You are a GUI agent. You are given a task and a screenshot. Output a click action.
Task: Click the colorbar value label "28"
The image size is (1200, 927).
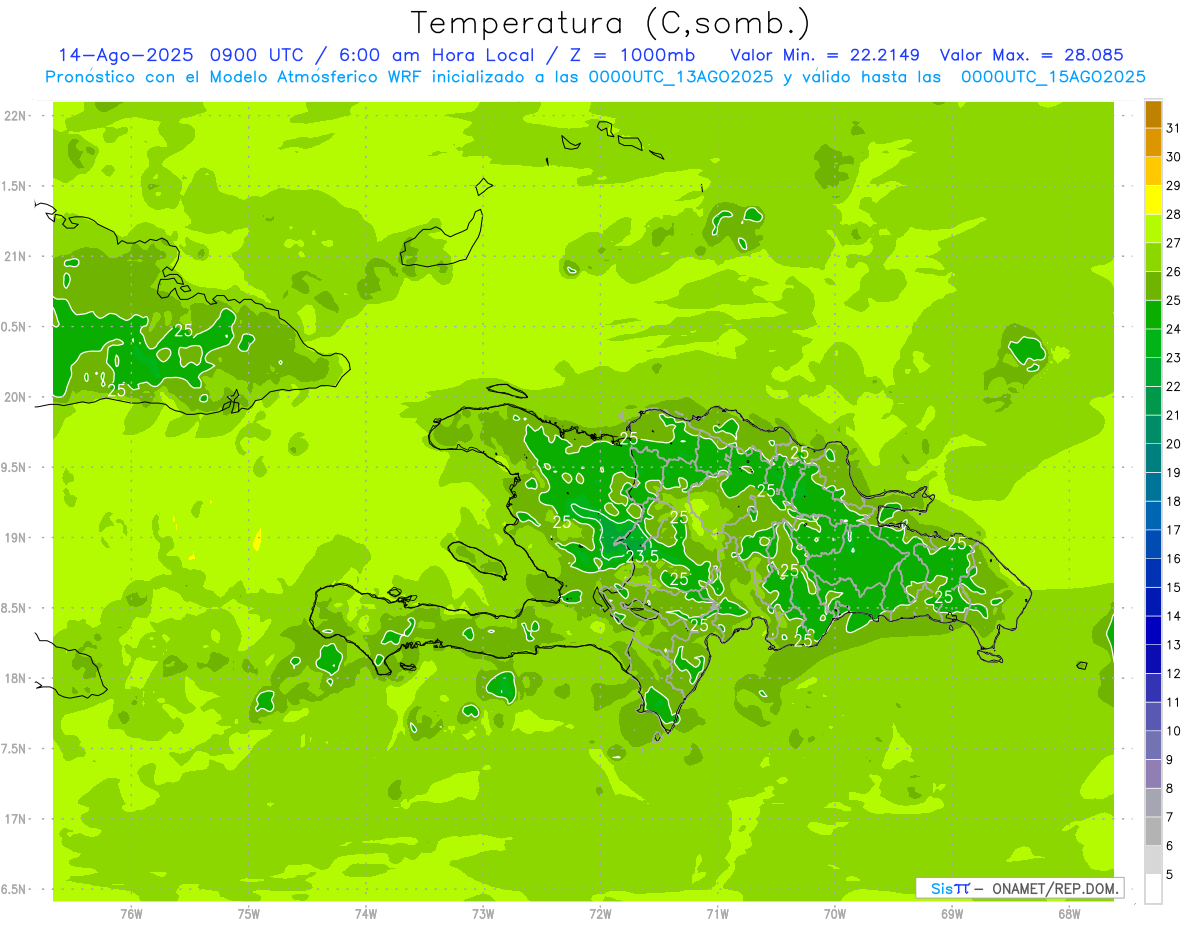1174,214
